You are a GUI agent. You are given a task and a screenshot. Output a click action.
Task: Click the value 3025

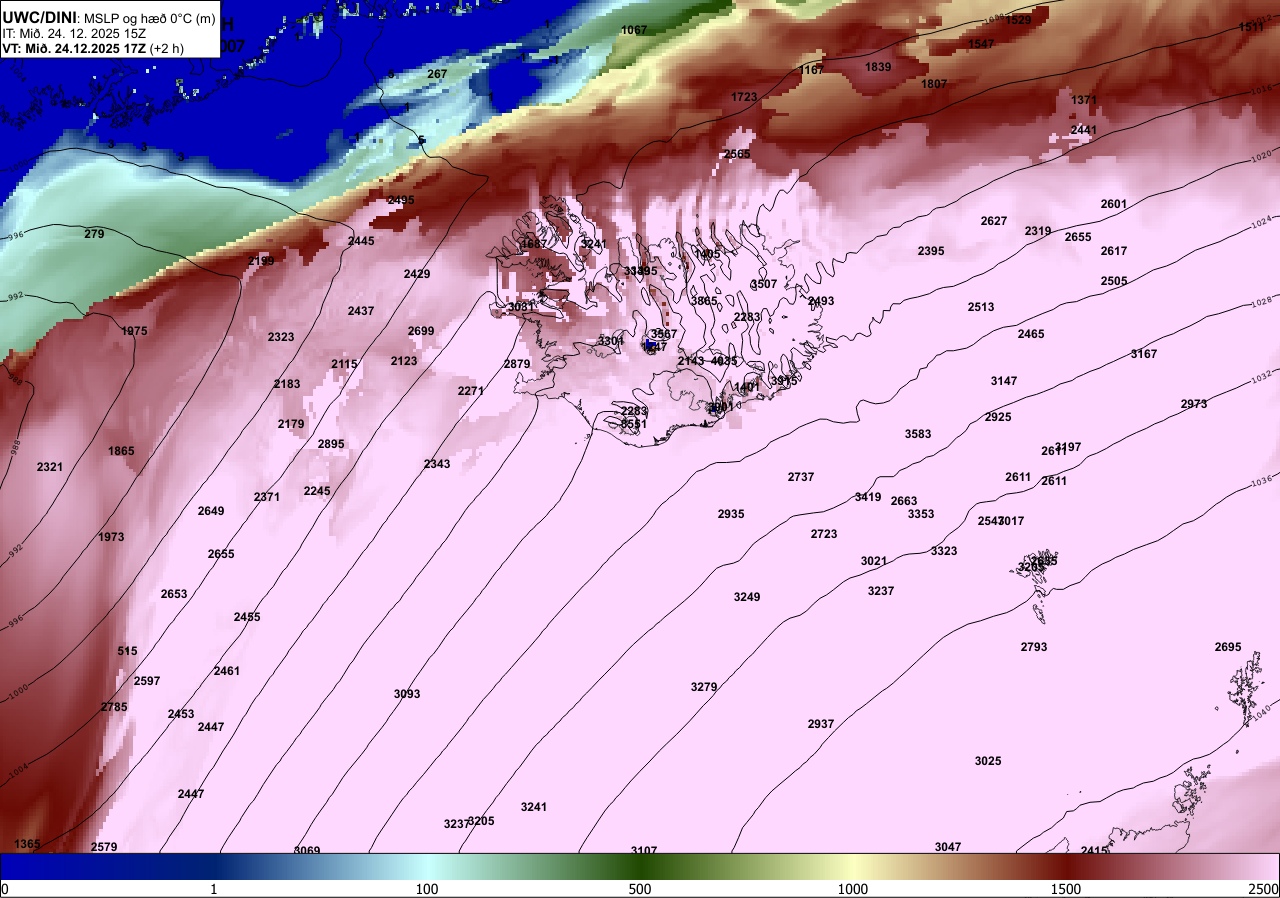click(x=988, y=761)
